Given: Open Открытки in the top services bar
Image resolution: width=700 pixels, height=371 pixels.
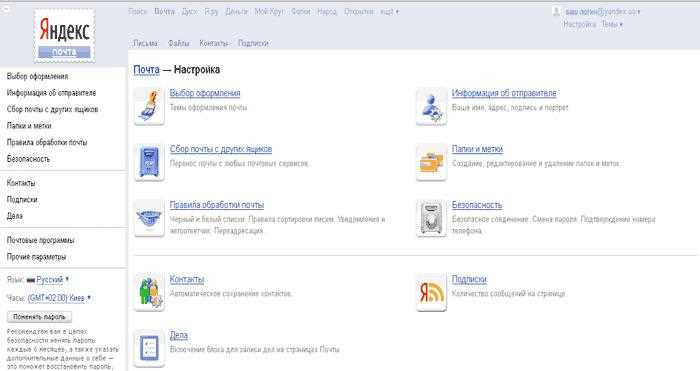Looking at the screenshot, I should (x=358, y=12).
